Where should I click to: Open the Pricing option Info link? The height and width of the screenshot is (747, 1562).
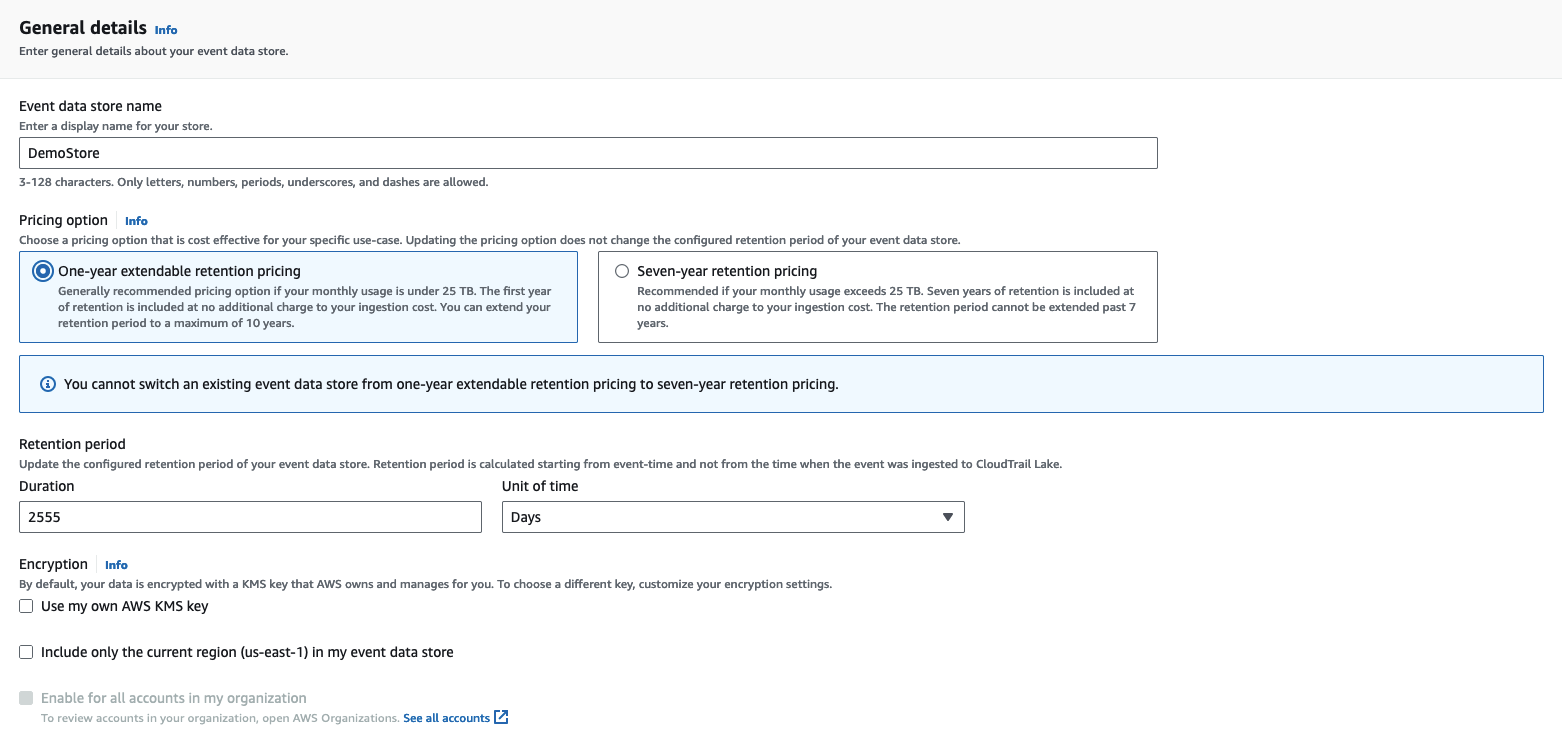pyautogui.click(x=136, y=220)
